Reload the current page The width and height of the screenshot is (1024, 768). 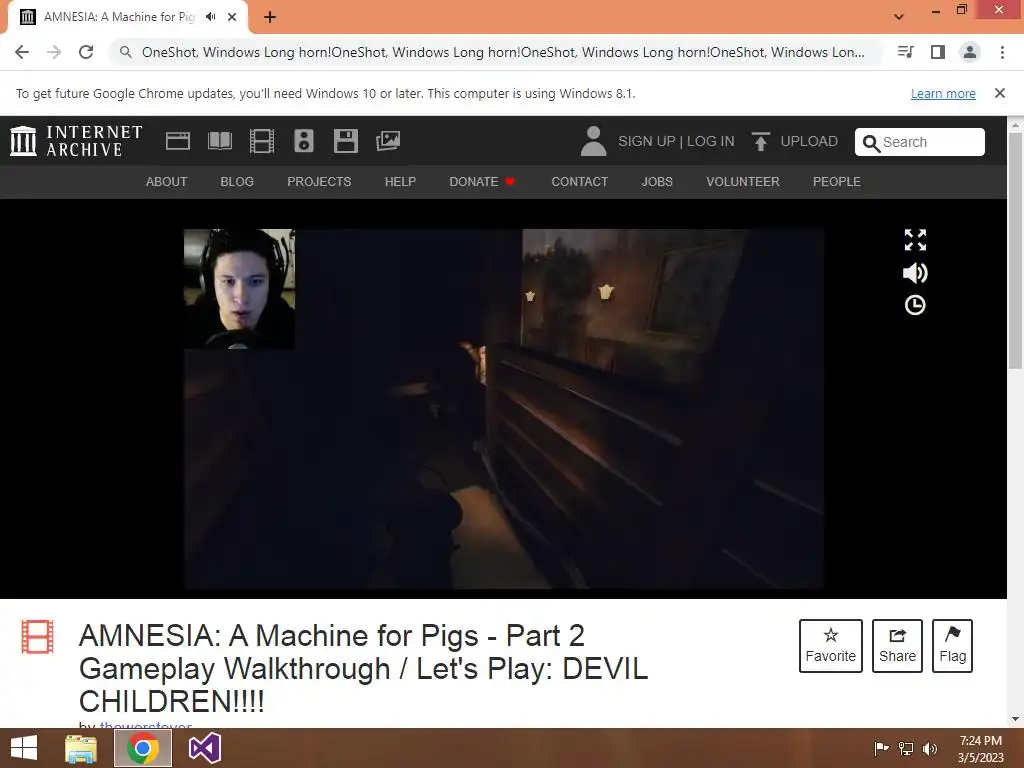pos(86,52)
